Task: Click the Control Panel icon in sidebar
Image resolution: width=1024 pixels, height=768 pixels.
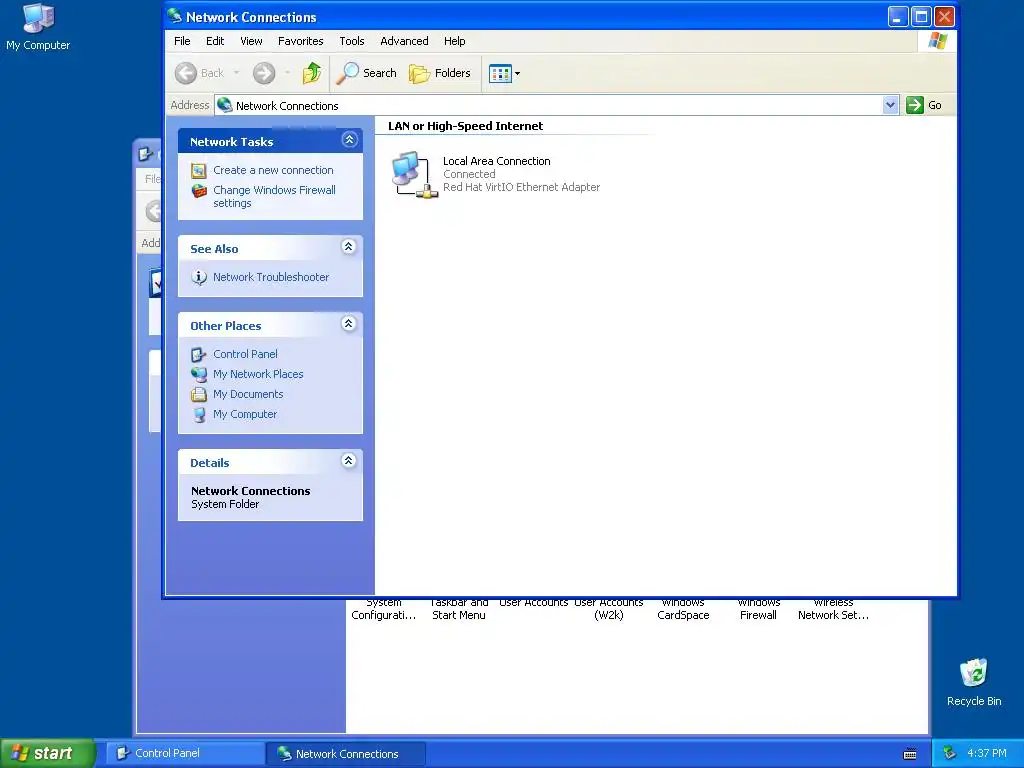Action: tap(199, 355)
